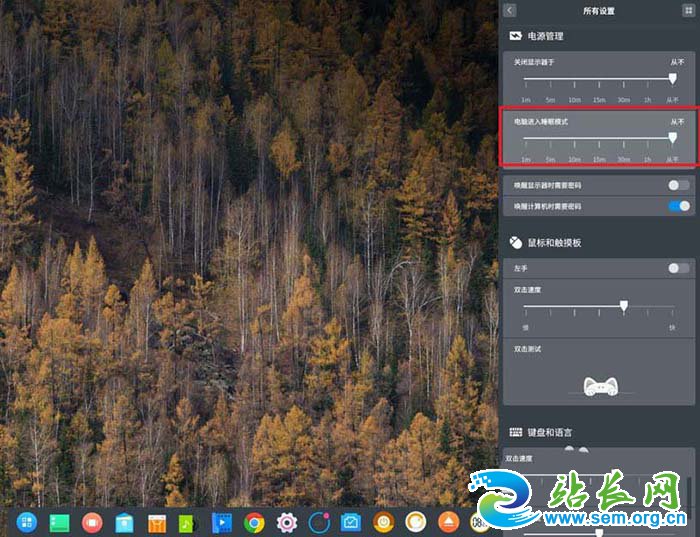
Task: Open Google Chrome from the dock
Action: point(254,521)
